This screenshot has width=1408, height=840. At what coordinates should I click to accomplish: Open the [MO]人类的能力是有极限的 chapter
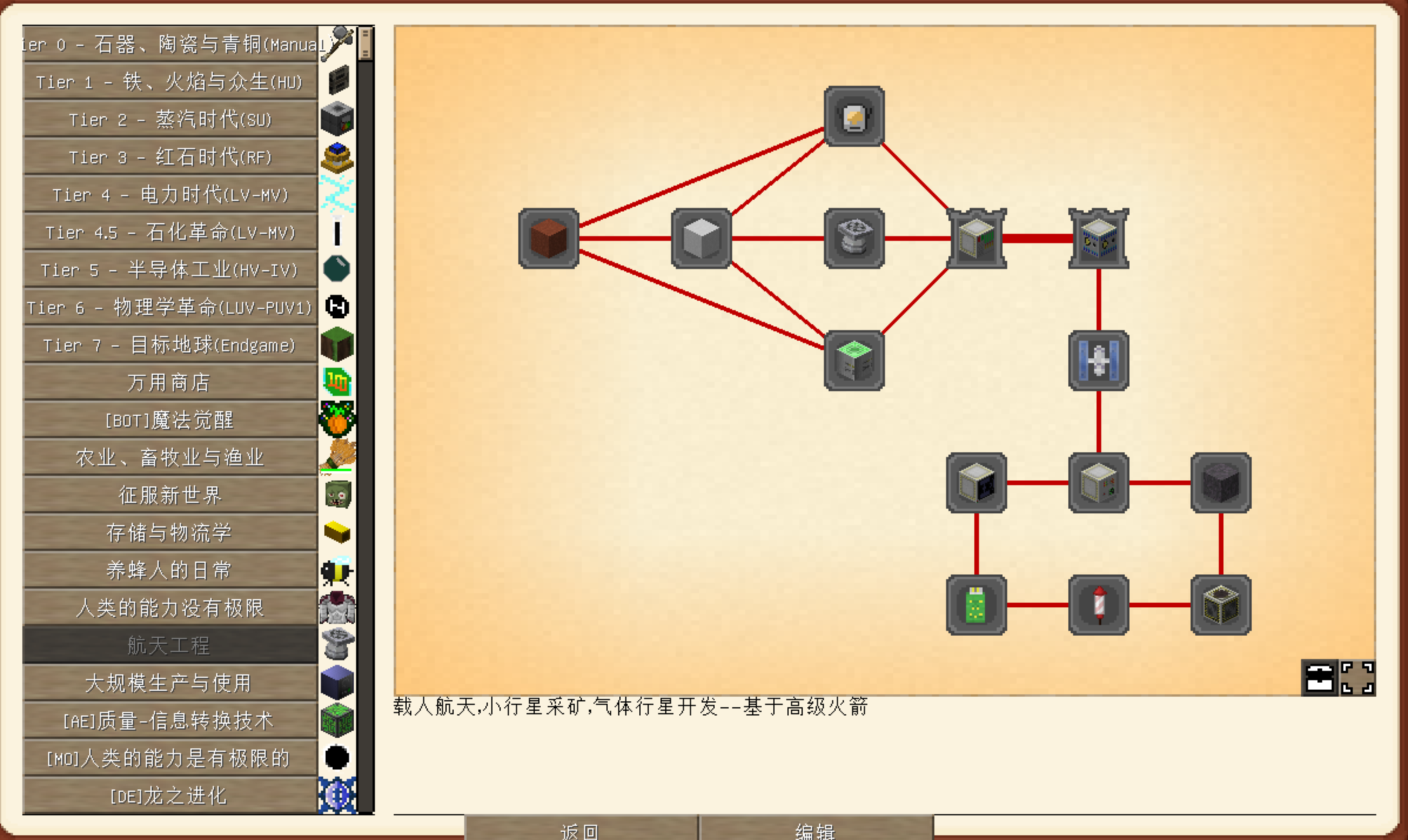click(170, 758)
